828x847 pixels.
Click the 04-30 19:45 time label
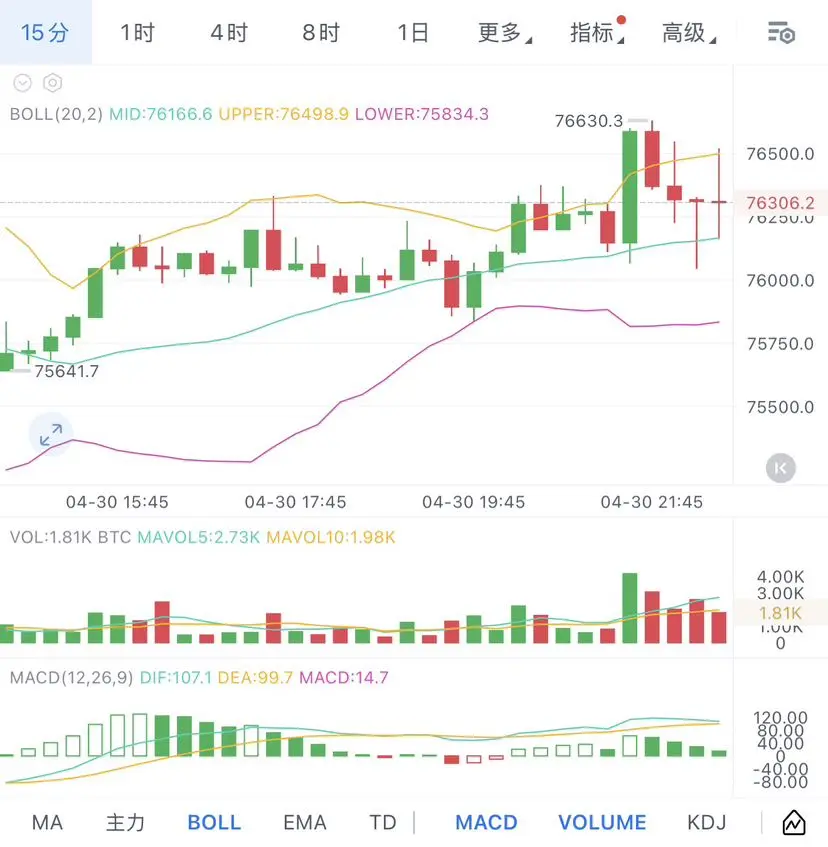click(x=474, y=502)
